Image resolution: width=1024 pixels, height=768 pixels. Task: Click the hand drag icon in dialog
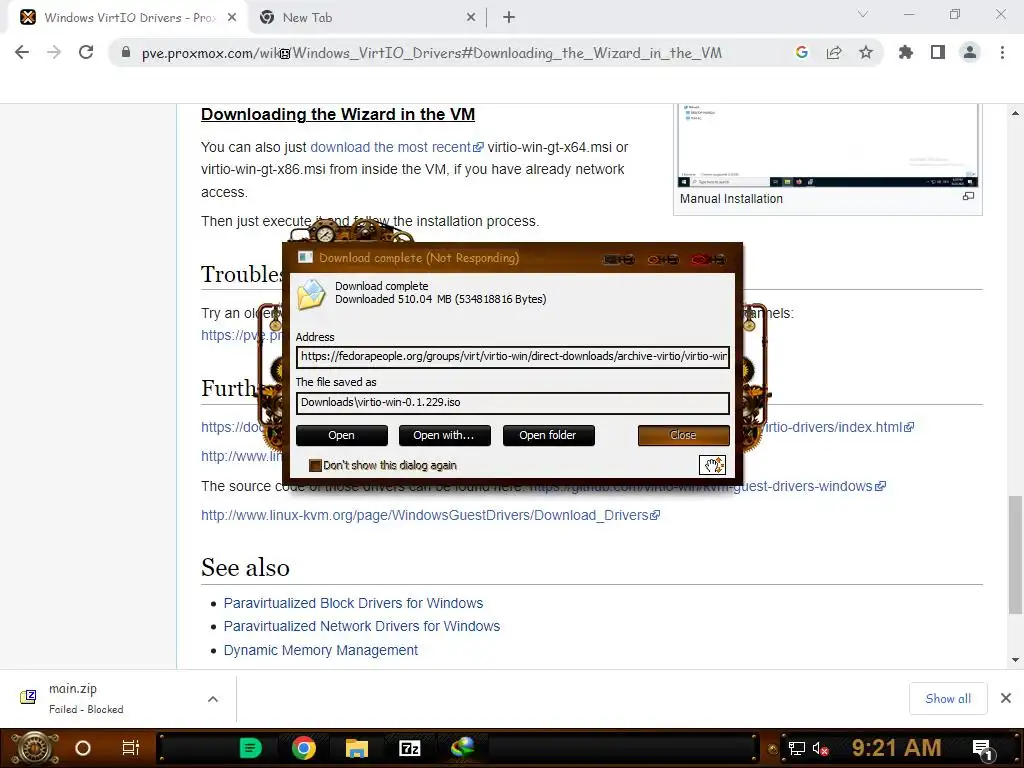click(712, 465)
